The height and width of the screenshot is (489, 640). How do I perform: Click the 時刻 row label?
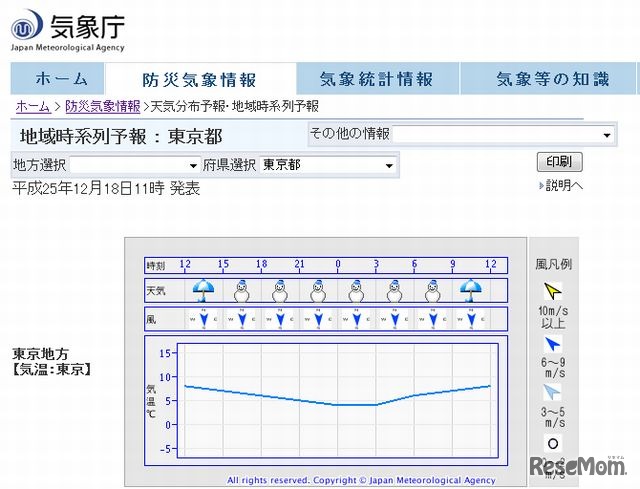click(x=156, y=266)
